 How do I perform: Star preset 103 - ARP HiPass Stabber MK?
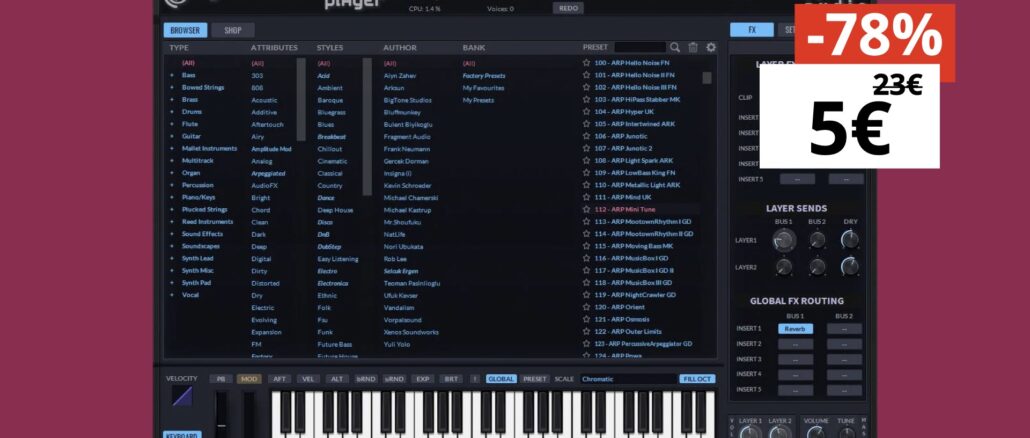pos(586,99)
